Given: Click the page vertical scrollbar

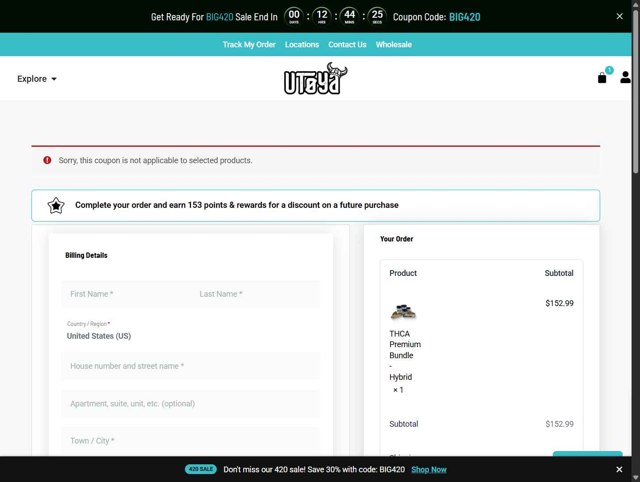Looking at the screenshot, I should point(636,92).
